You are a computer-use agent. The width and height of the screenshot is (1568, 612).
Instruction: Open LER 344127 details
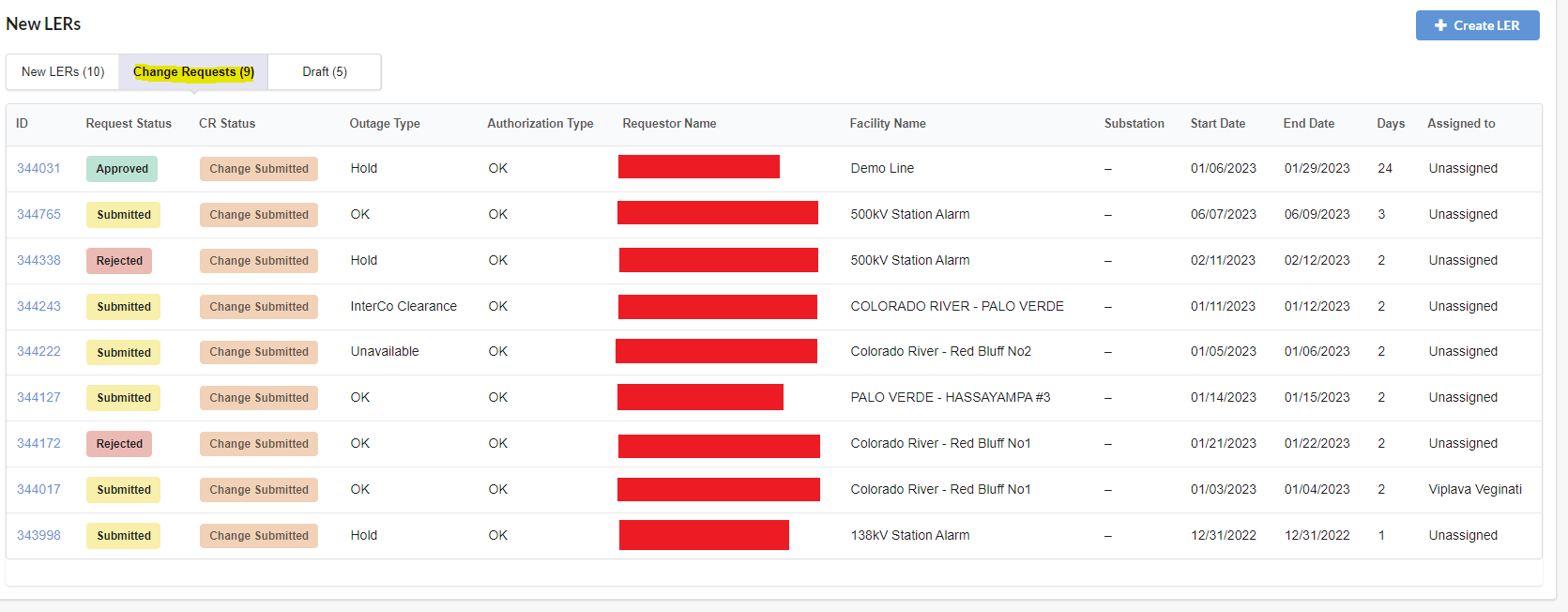point(38,398)
